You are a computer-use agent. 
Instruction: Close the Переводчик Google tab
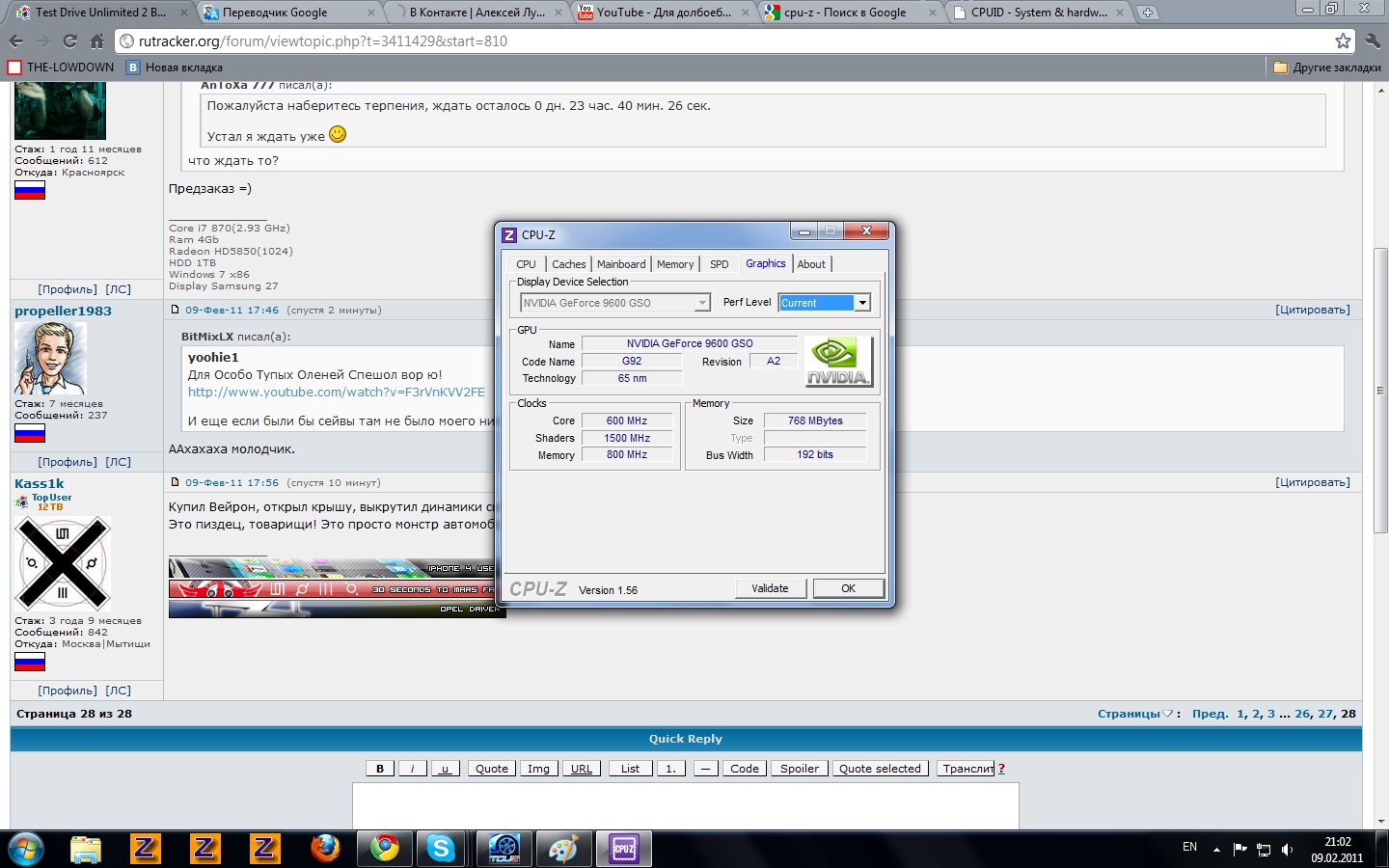[371, 13]
